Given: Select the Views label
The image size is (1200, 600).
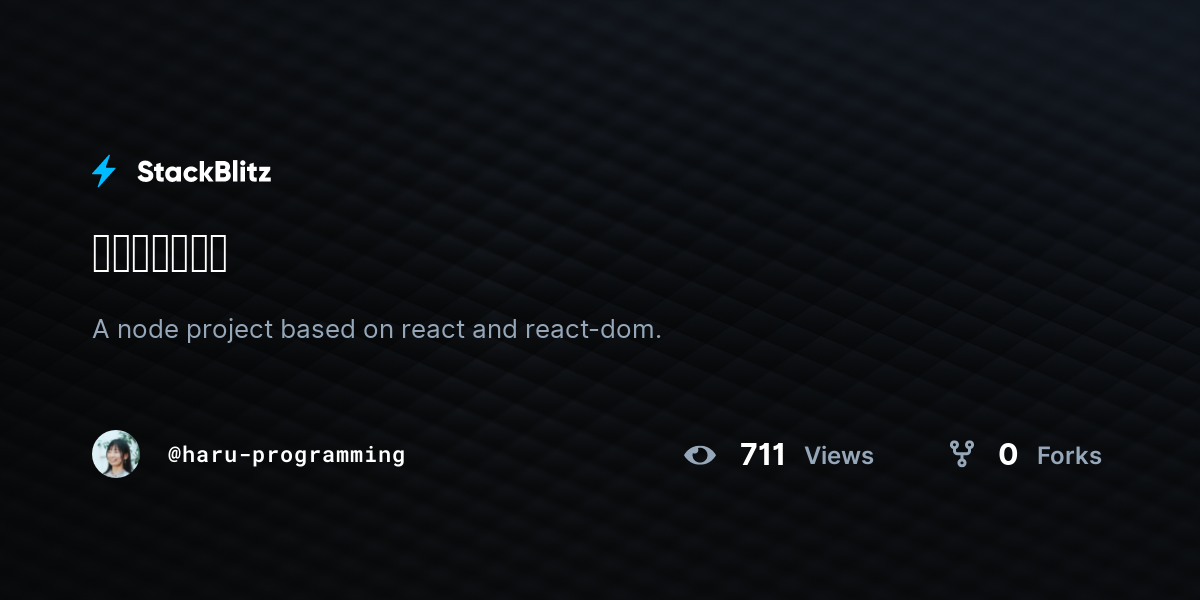Looking at the screenshot, I should click(x=839, y=456).
